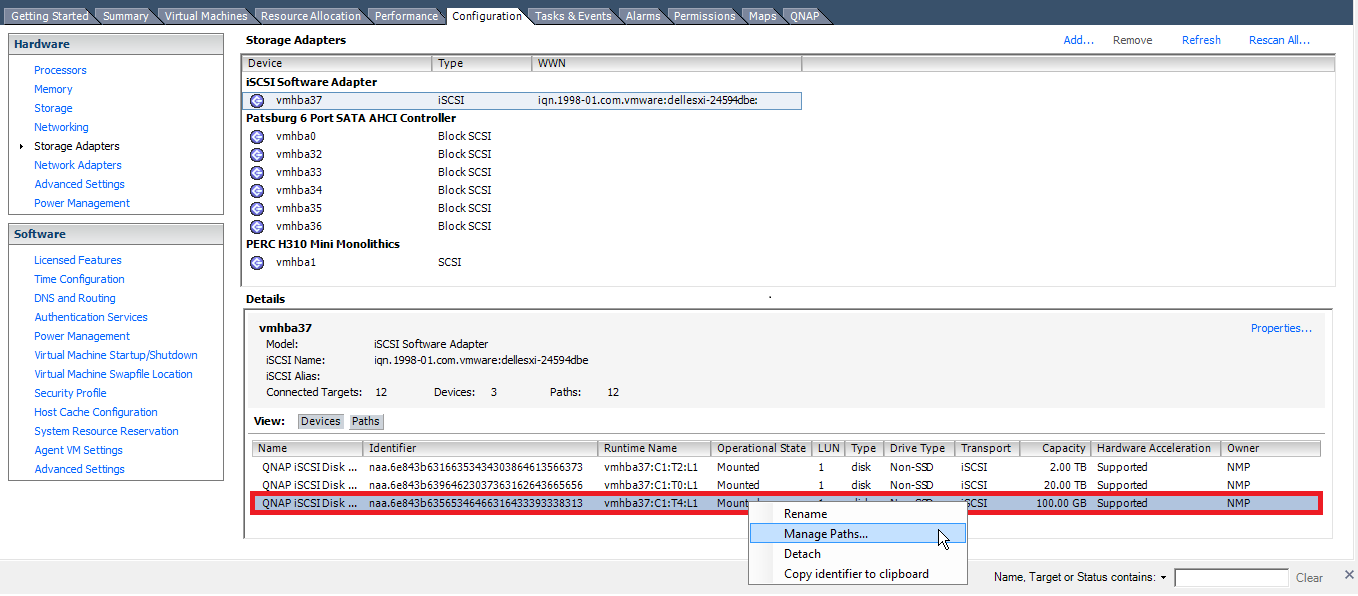Switch view to Paths
The height and width of the screenshot is (596, 1358).
(365, 422)
